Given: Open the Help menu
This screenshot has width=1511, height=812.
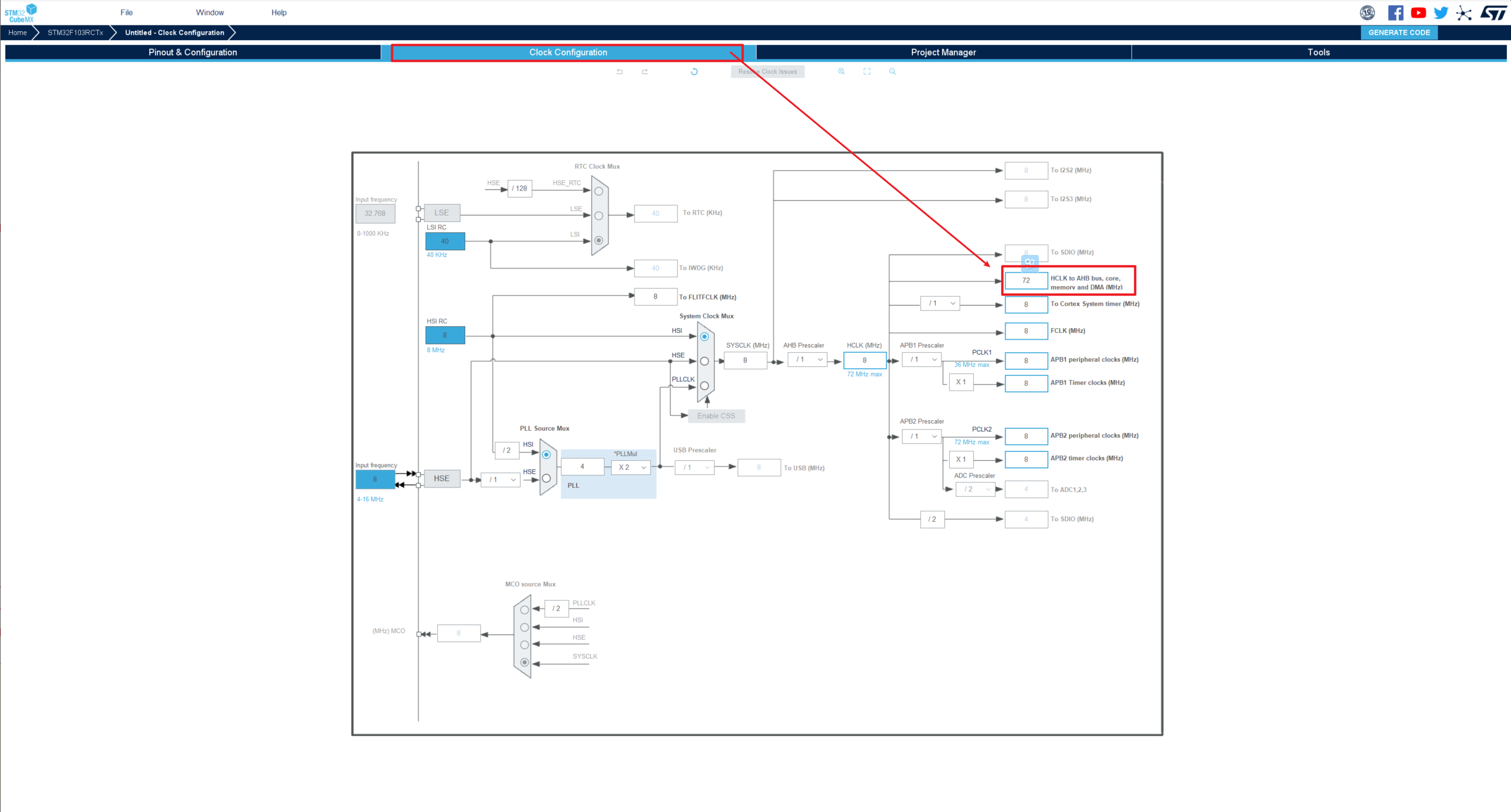Looking at the screenshot, I should click(279, 12).
